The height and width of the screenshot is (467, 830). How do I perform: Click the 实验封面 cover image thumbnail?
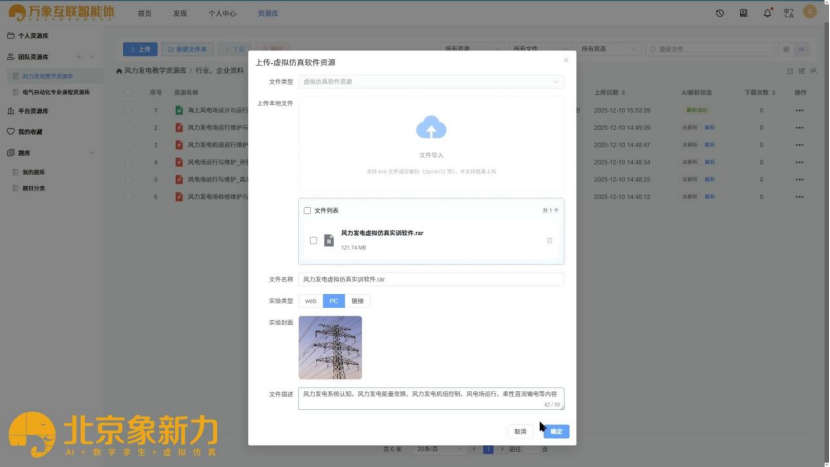330,347
